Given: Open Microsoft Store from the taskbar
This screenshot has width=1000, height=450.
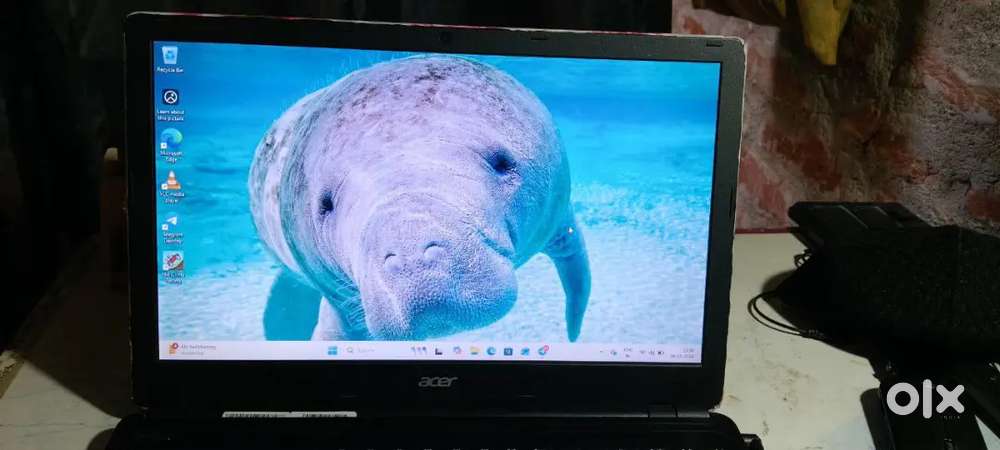Looking at the screenshot, I should point(508,351).
